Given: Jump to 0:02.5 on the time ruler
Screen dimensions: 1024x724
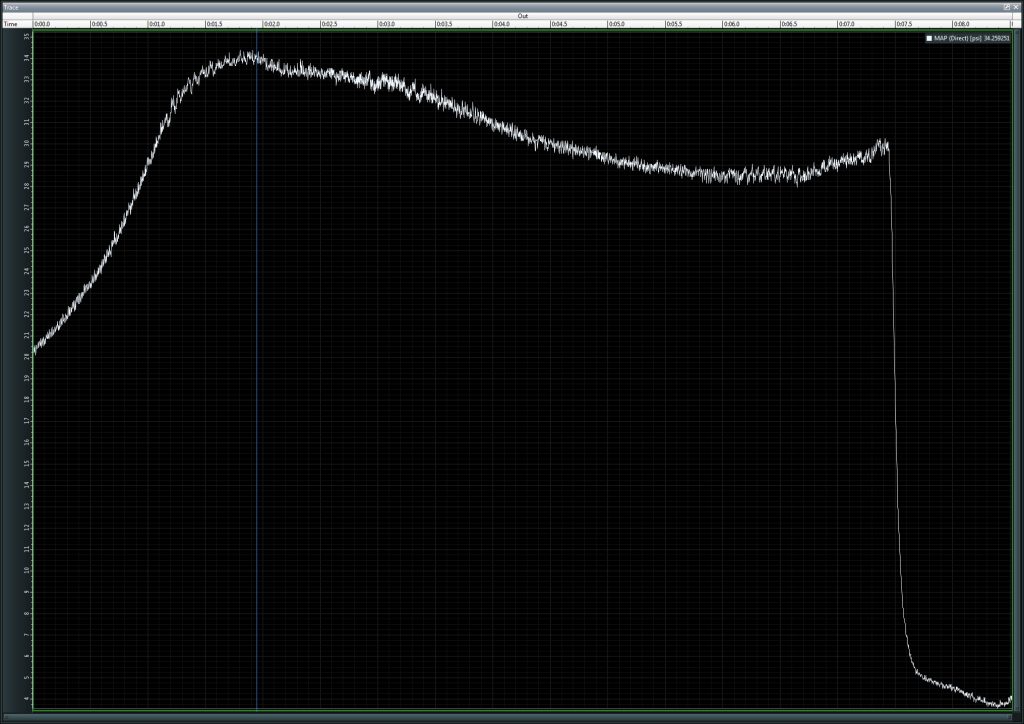Looking at the screenshot, I should pyautogui.click(x=330, y=24).
